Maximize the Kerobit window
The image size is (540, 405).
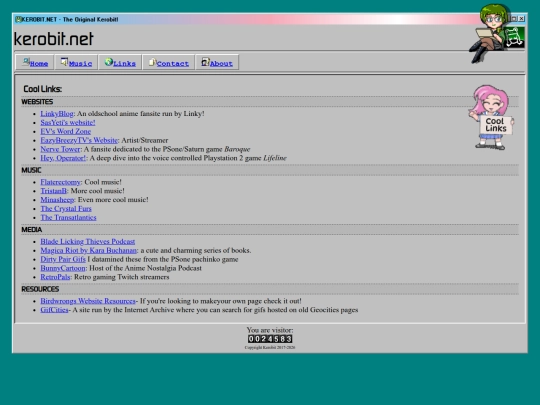tap(514, 19)
